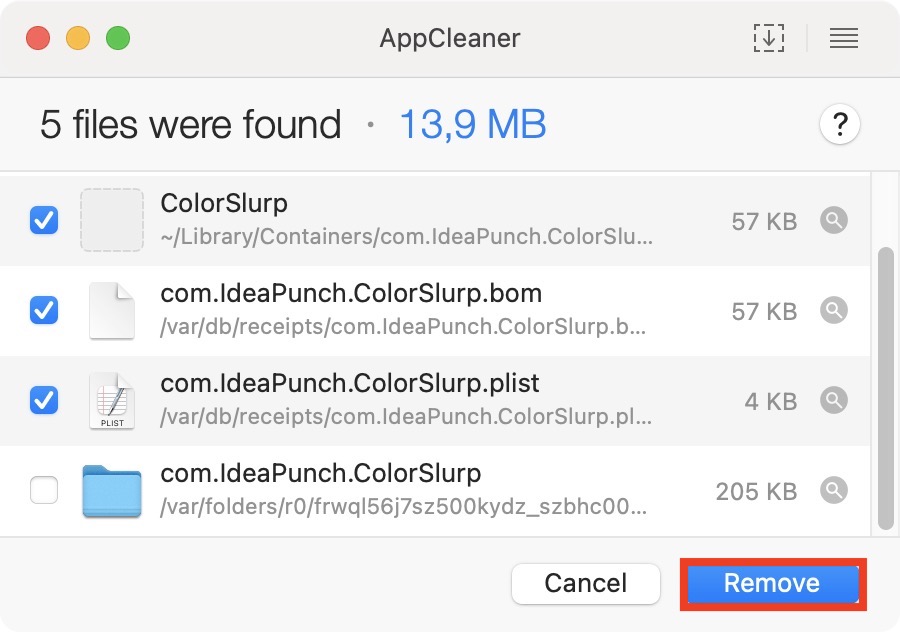Viewport: 900px width, 632px height.
Task: Uncheck the ColorSlurp container checkbox
Action: pos(44,220)
